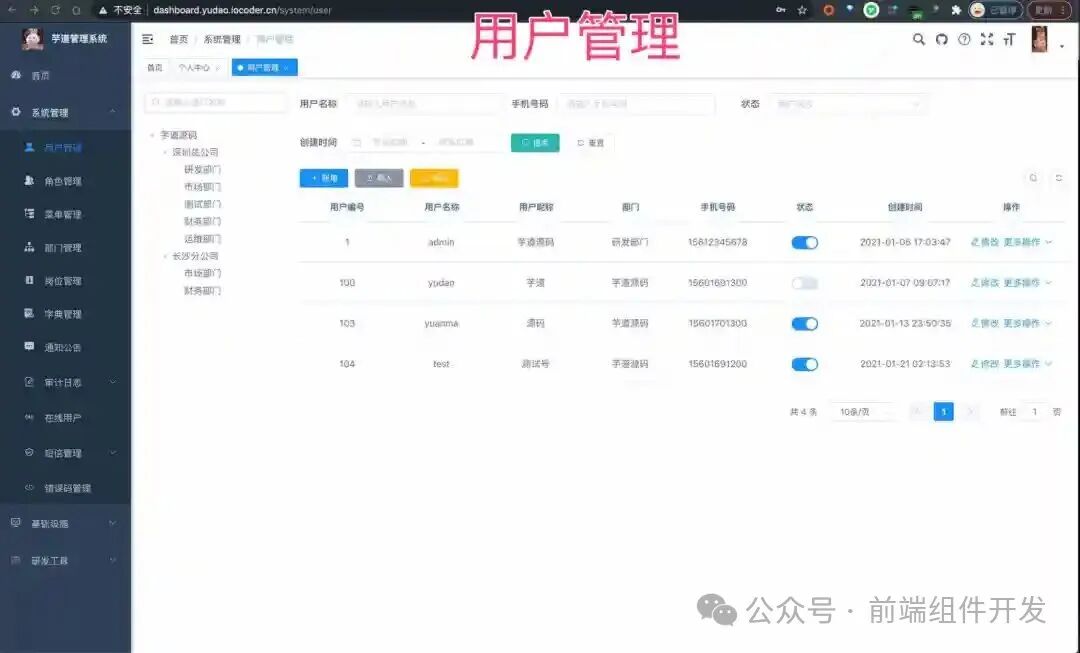This screenshot has height=653, width=1080.
Task: Open 更多操作 dropdown for user yuanma
Action: pos(1019,323)
